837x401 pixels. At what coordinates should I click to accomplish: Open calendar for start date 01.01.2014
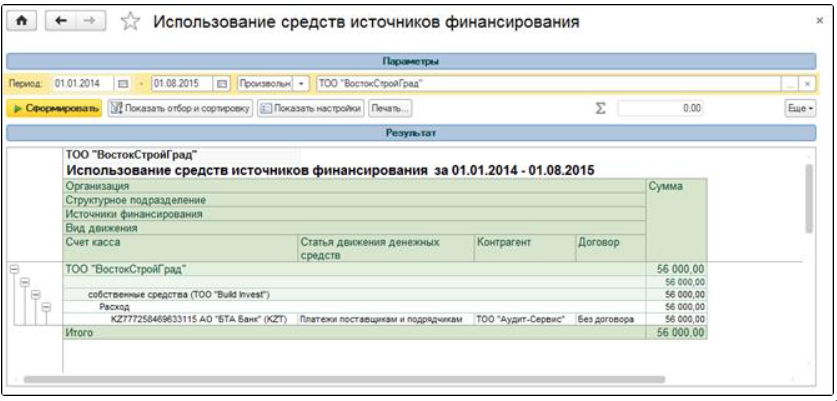pos(122,84)
